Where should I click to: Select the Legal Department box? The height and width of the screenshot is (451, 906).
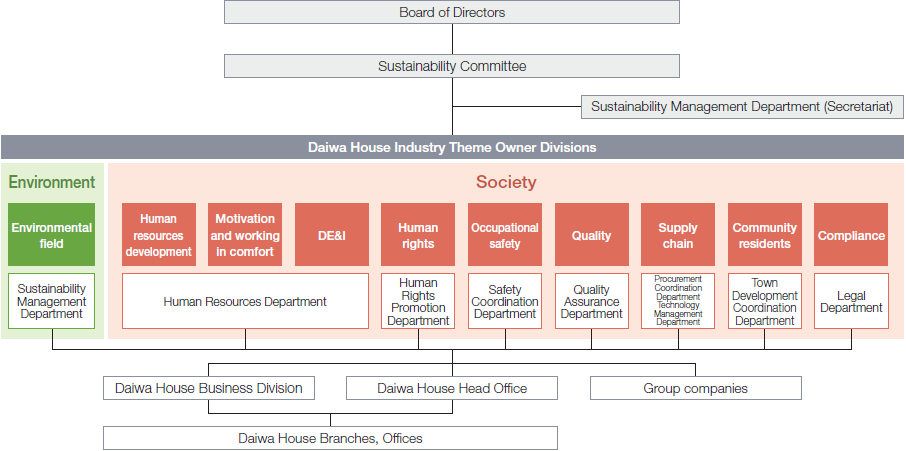(851, 301)
